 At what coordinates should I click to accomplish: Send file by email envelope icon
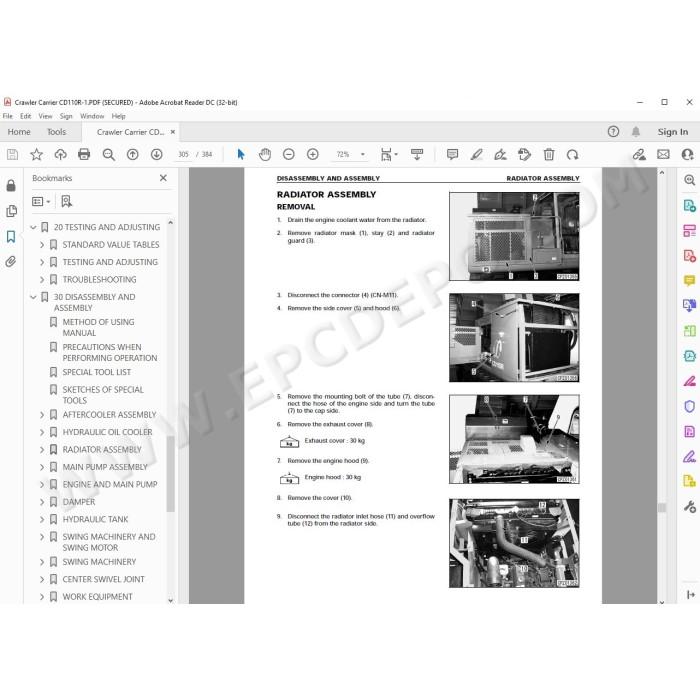[x=663, y=154]
